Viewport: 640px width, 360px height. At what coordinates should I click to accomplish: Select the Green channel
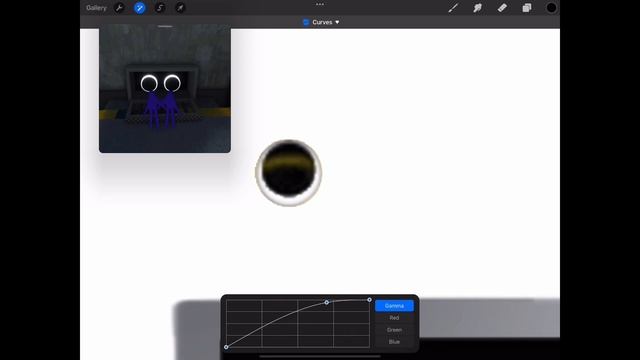[394, 329]
